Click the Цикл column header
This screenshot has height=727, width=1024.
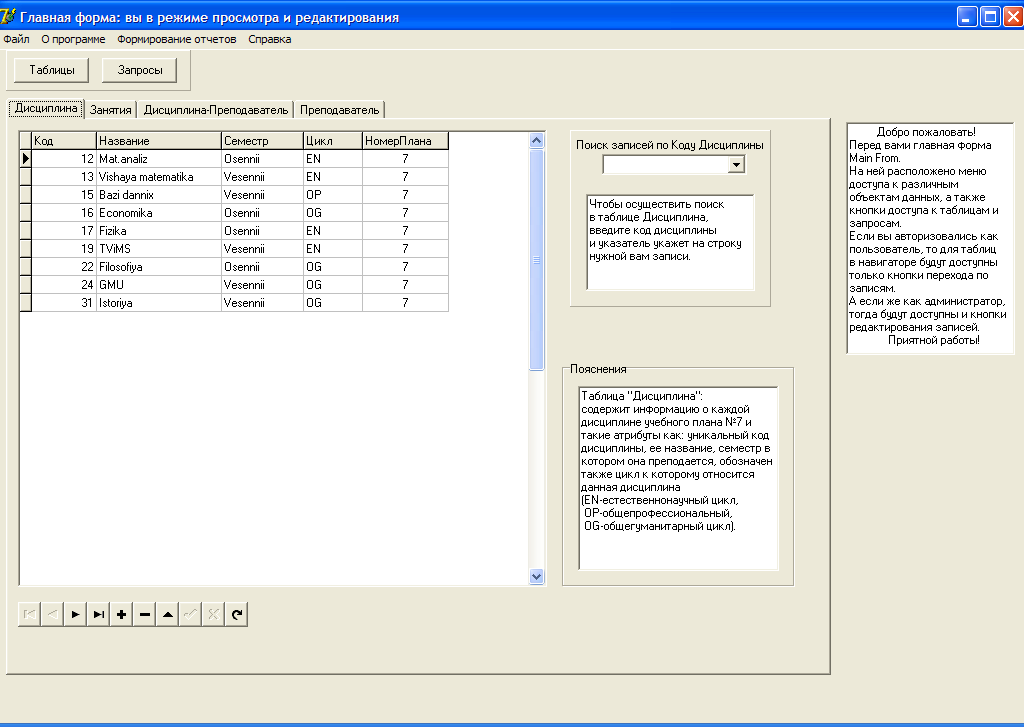point(332,140)
